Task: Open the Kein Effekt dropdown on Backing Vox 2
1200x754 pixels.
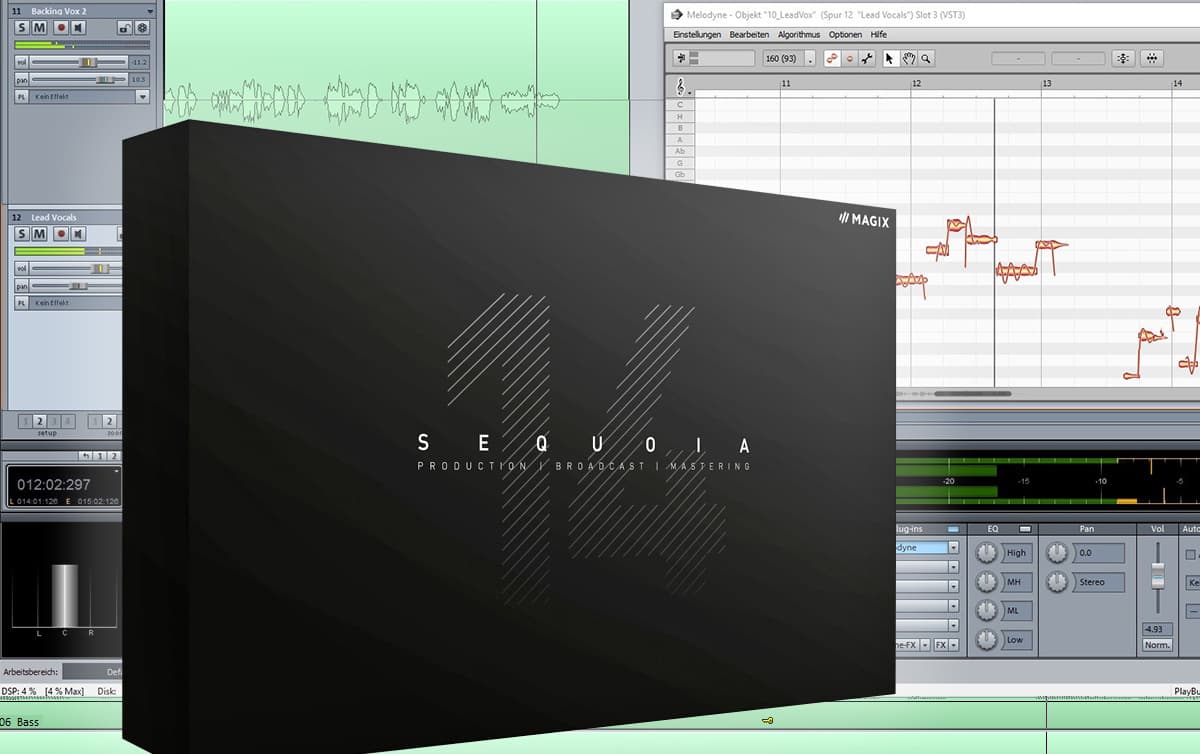Action: [x=142, y=97]
